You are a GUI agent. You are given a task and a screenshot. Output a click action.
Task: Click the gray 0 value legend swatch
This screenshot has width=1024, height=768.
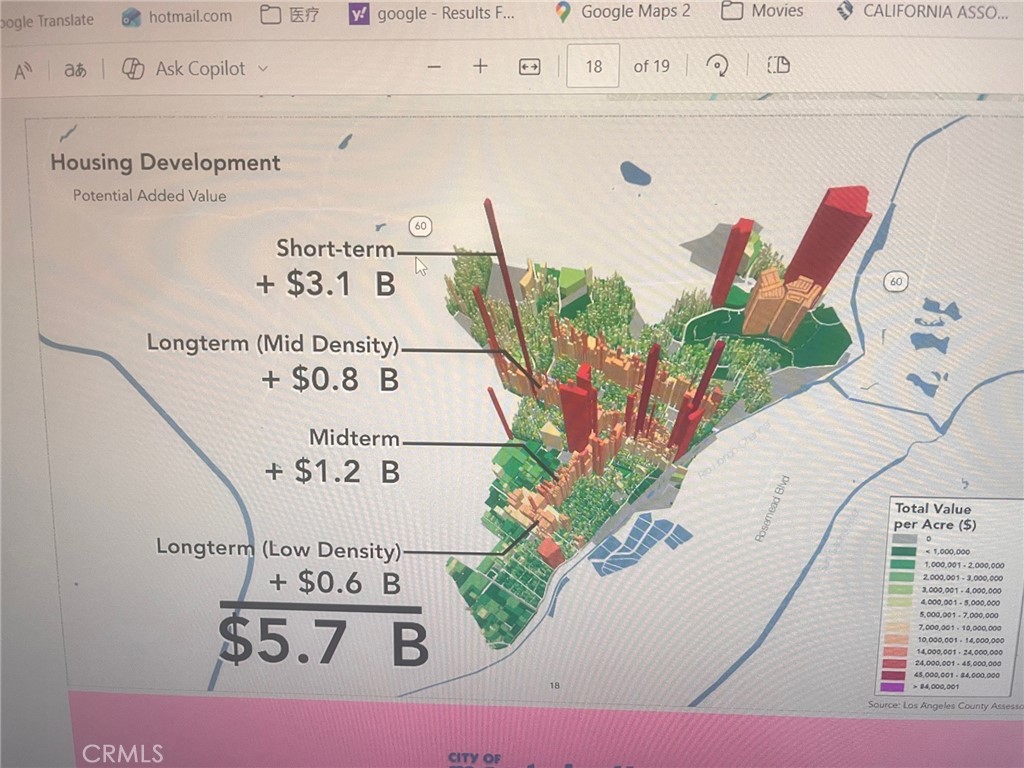[904, 540]
